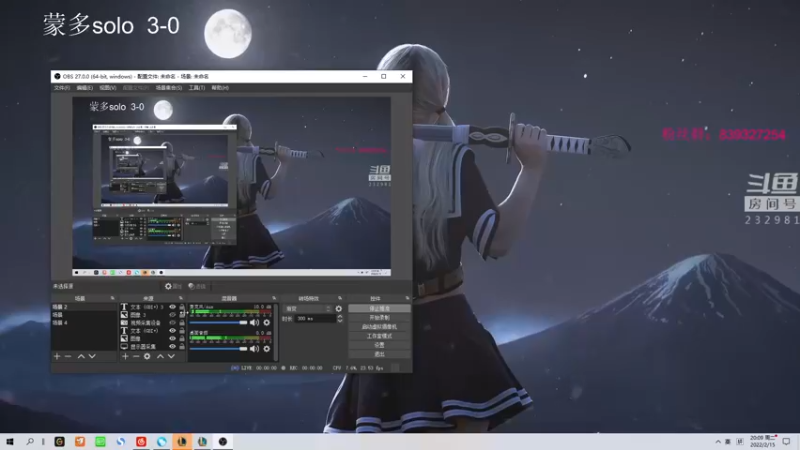Start the virtual camera button
This screenshot has width=800, height=450.
[x=379, y=327]
